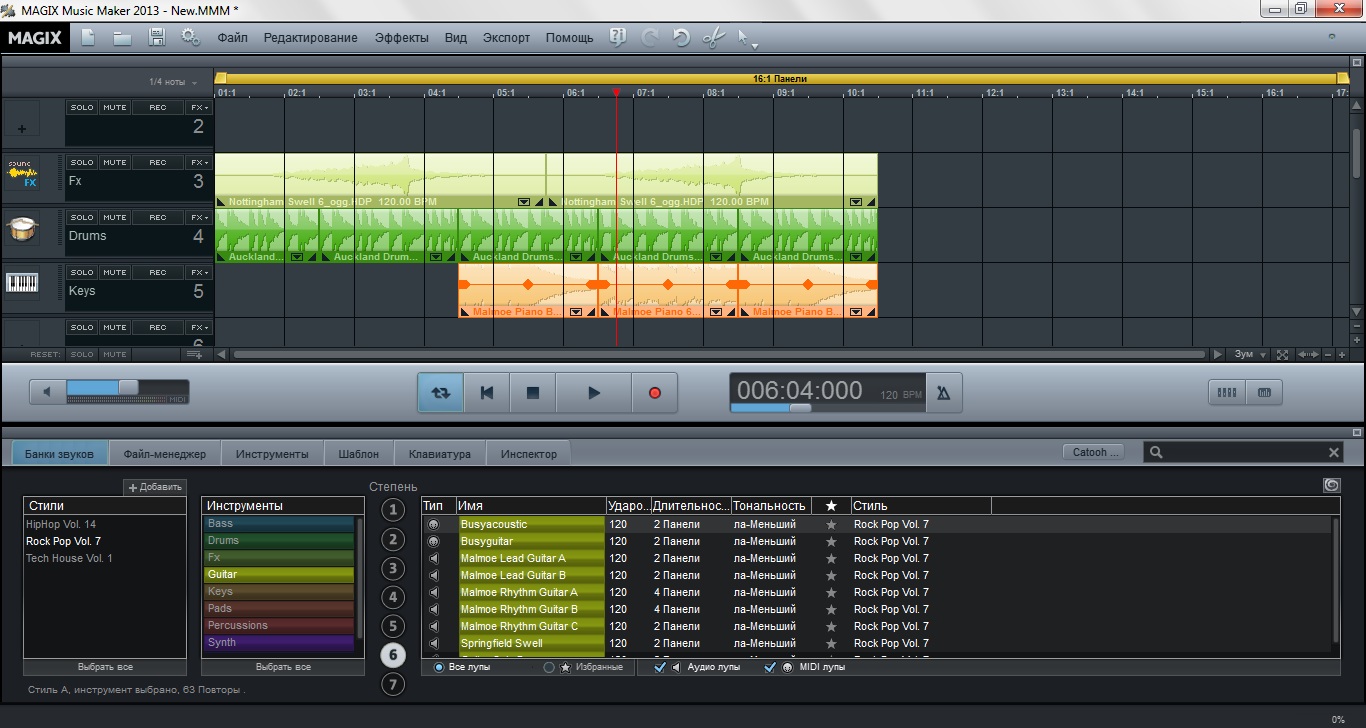1366x728 pixels.
Task: Toggle the metronome icon beside the BPM
Action: point(943,393)
